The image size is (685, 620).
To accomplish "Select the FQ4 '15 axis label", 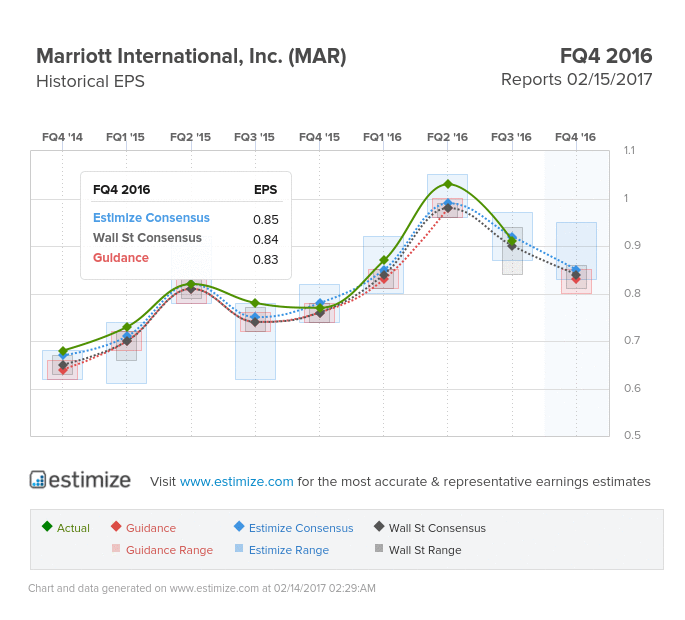I will point(319,137).
